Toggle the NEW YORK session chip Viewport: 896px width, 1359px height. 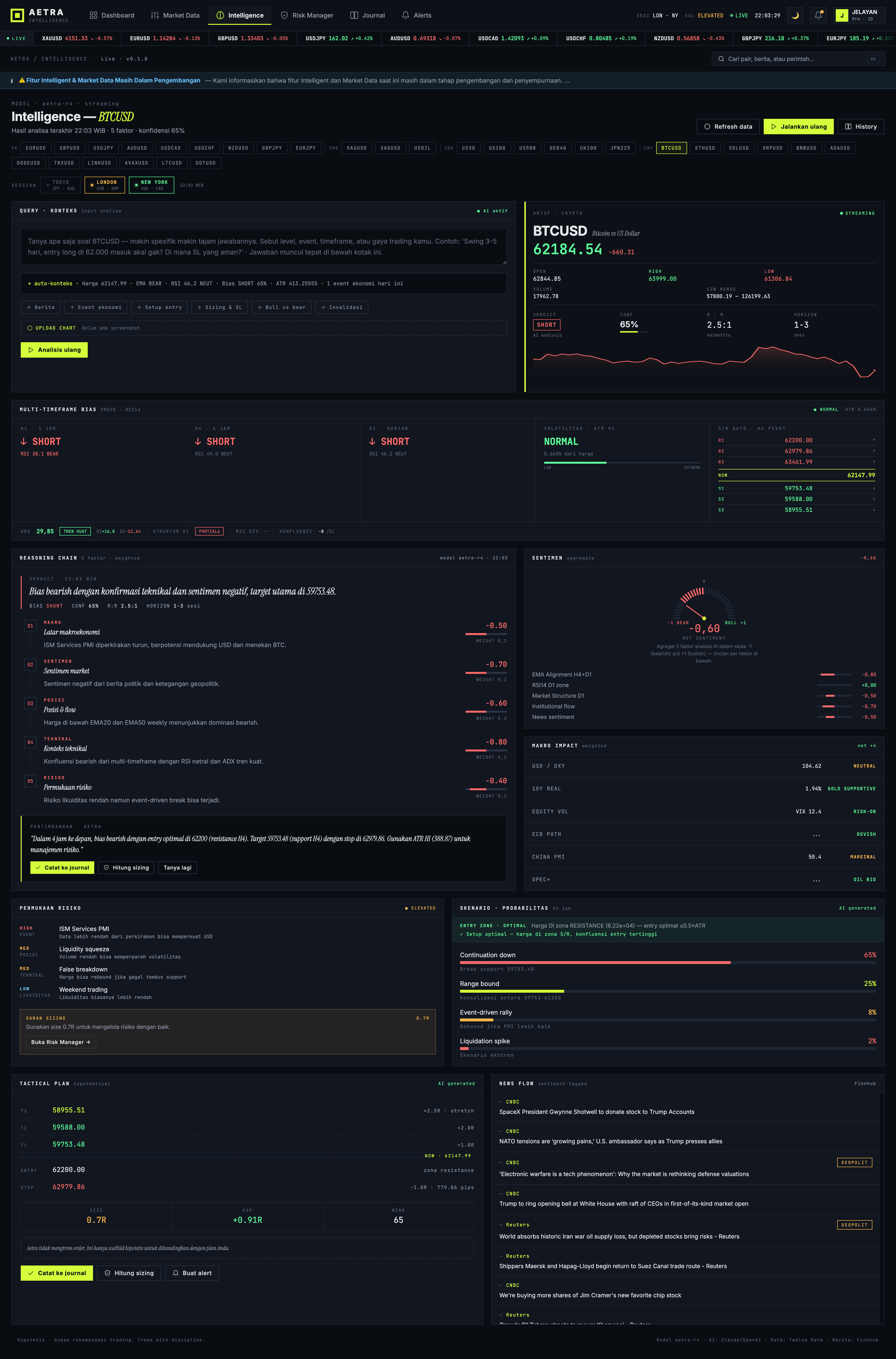(151, 185)
